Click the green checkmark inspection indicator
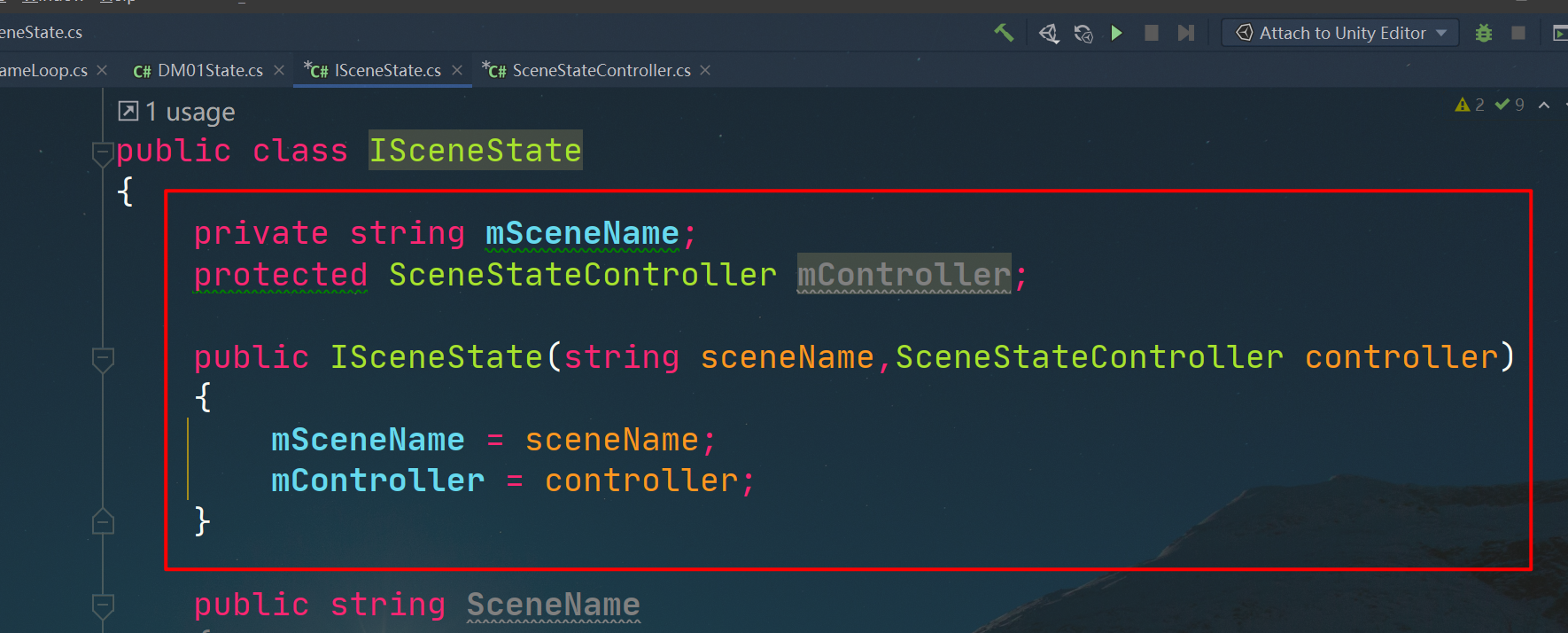The image size is (1568, 633). click(x=1502, y=105)
